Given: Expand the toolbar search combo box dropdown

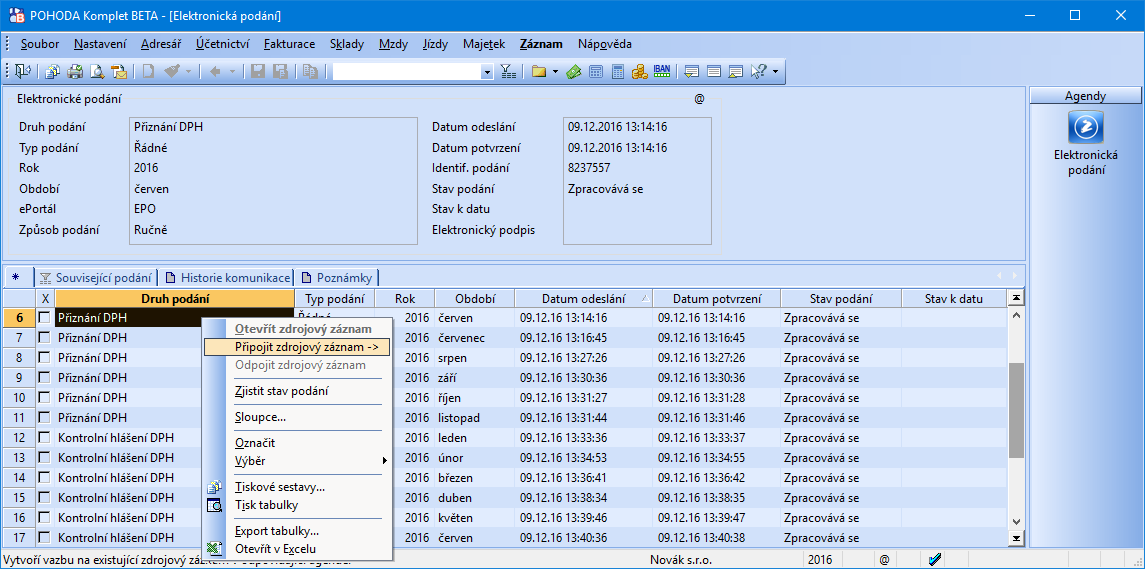Looking at the screenshot, I should [487, 72].
